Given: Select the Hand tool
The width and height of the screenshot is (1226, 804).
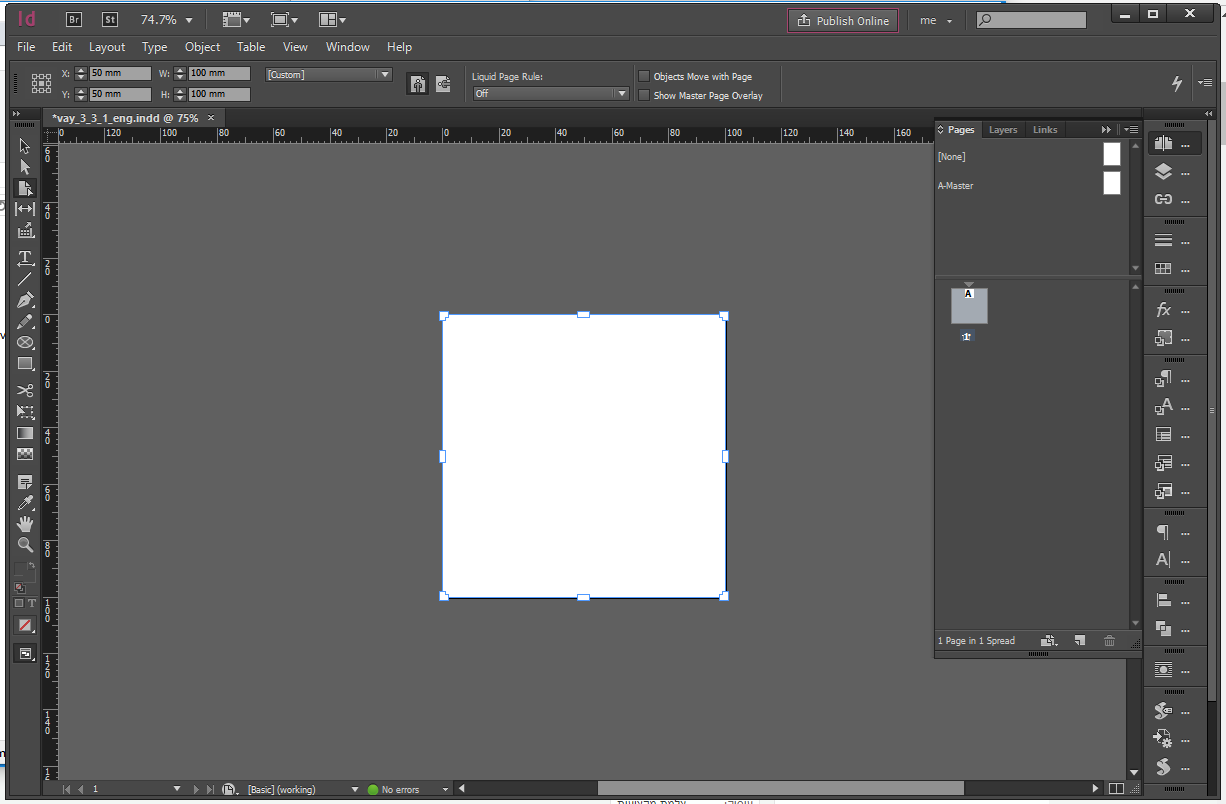Looking at the screenshot, I should point(25,524).
